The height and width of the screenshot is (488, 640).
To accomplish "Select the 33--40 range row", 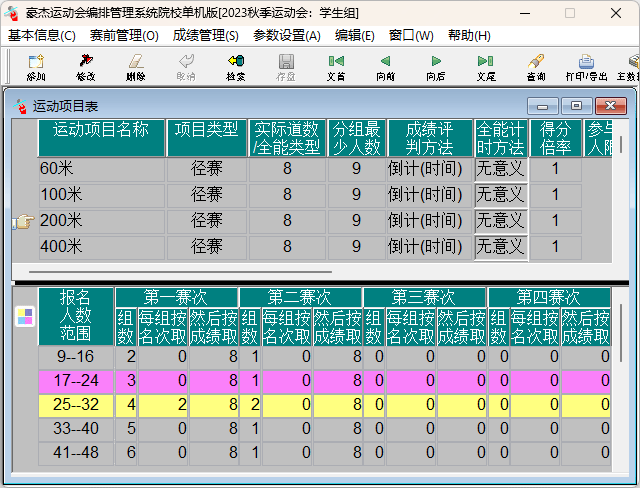I will pos(324,429).
